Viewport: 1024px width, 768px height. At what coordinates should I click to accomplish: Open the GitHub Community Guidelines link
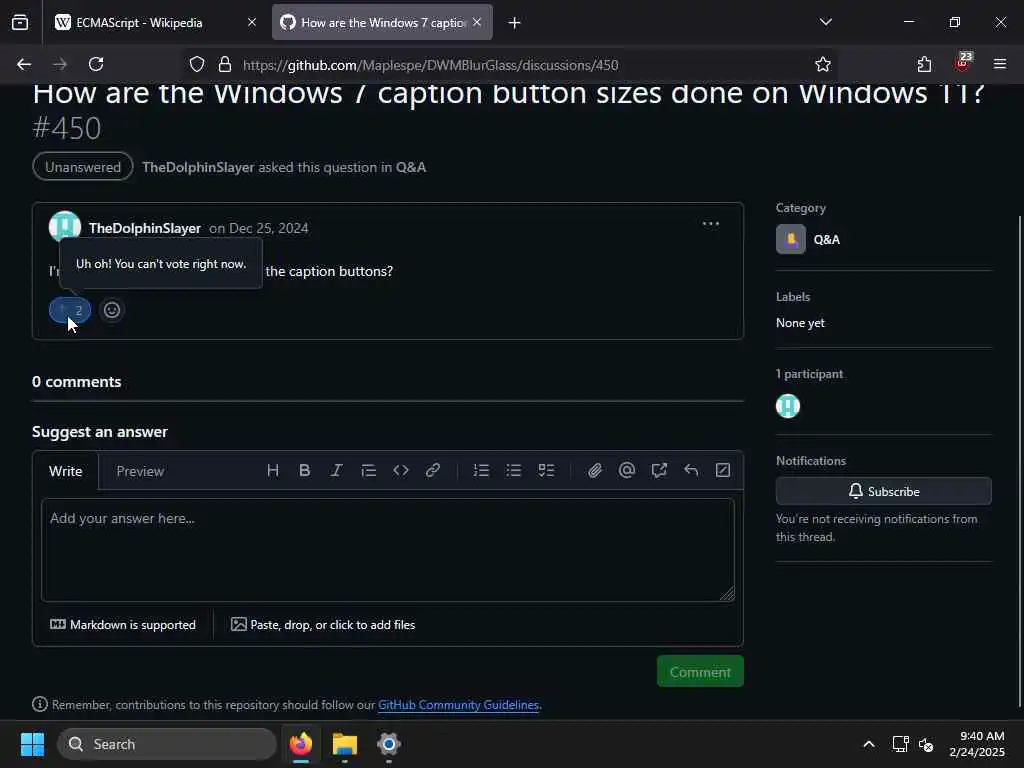point(458,705)
